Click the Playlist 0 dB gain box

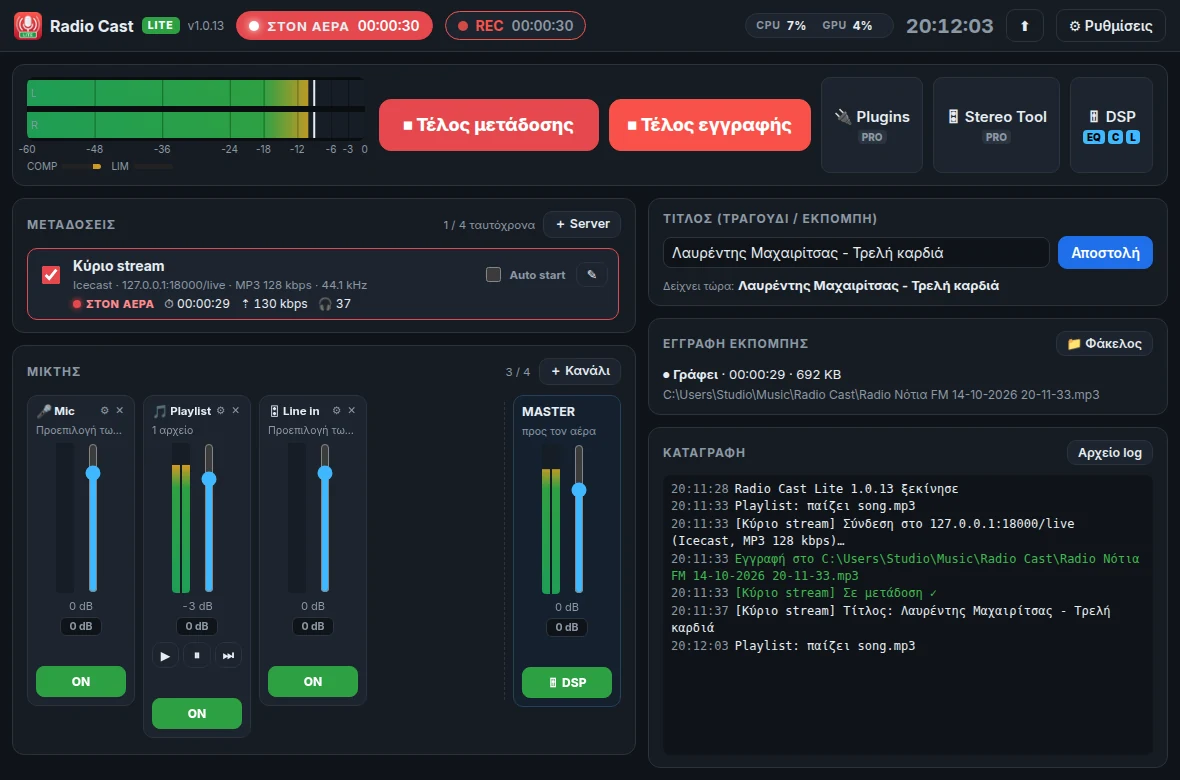[196, 626]
